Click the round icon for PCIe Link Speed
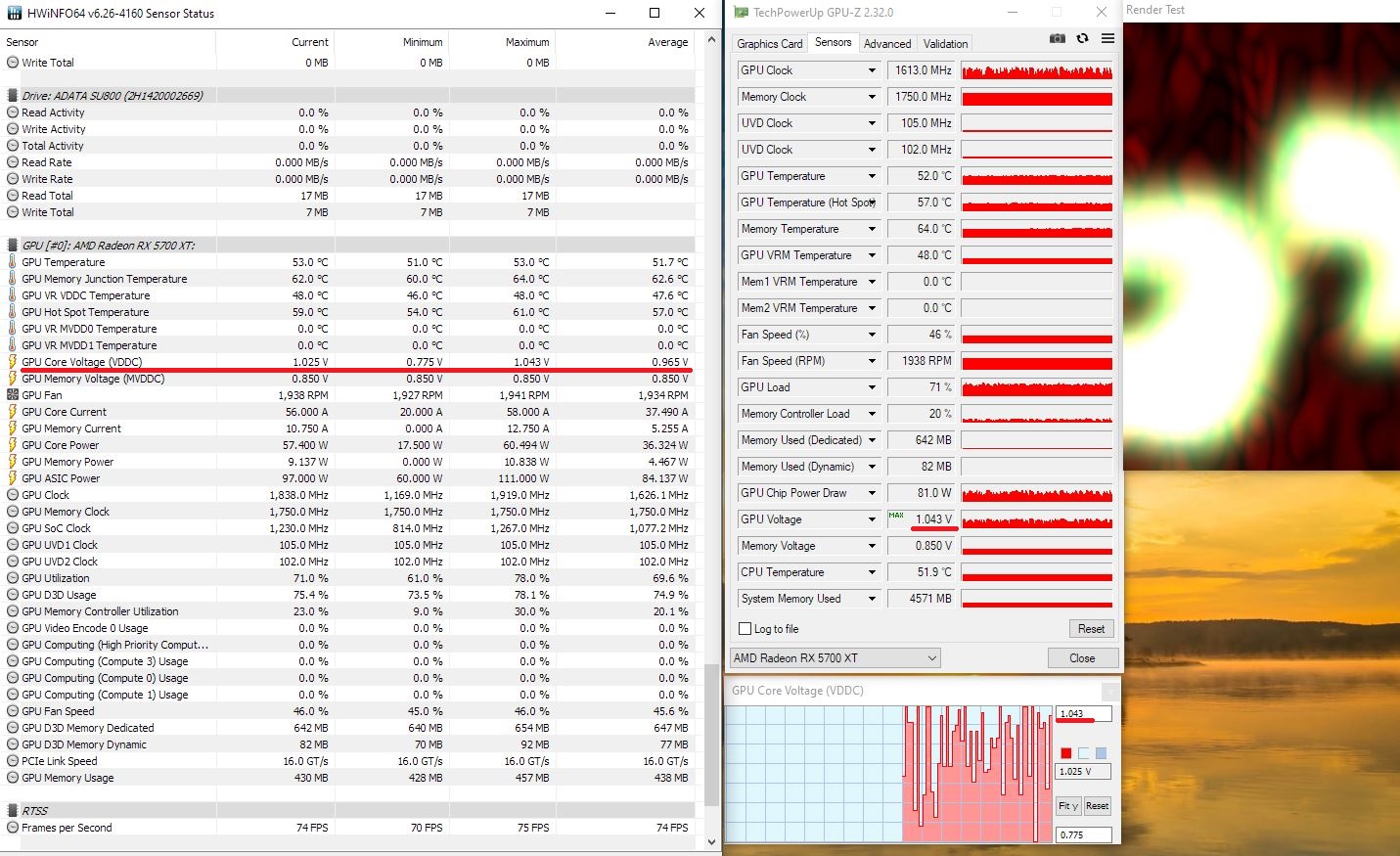 (x=13, y=761)
